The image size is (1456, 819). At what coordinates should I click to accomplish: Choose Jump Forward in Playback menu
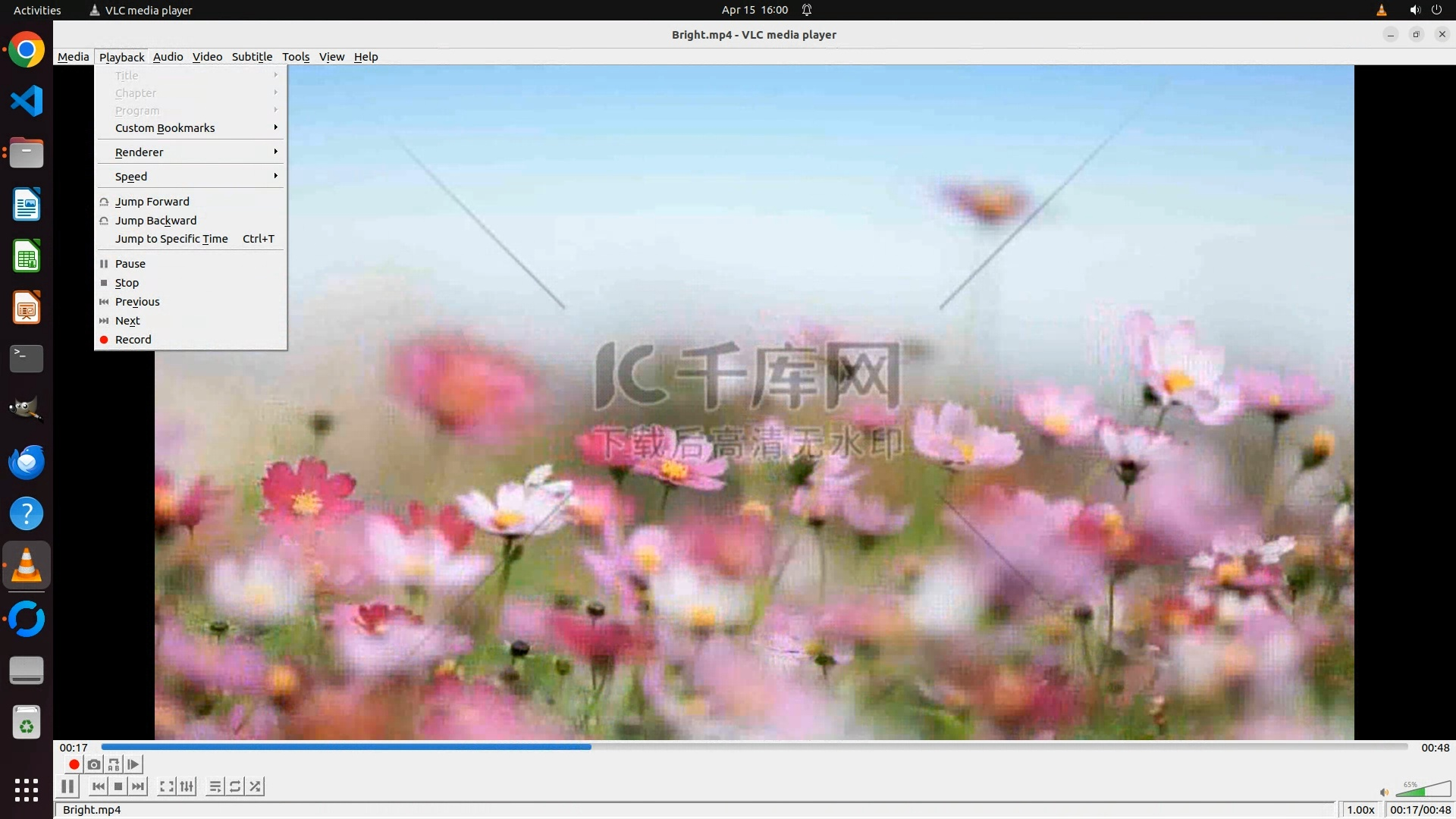152,202
